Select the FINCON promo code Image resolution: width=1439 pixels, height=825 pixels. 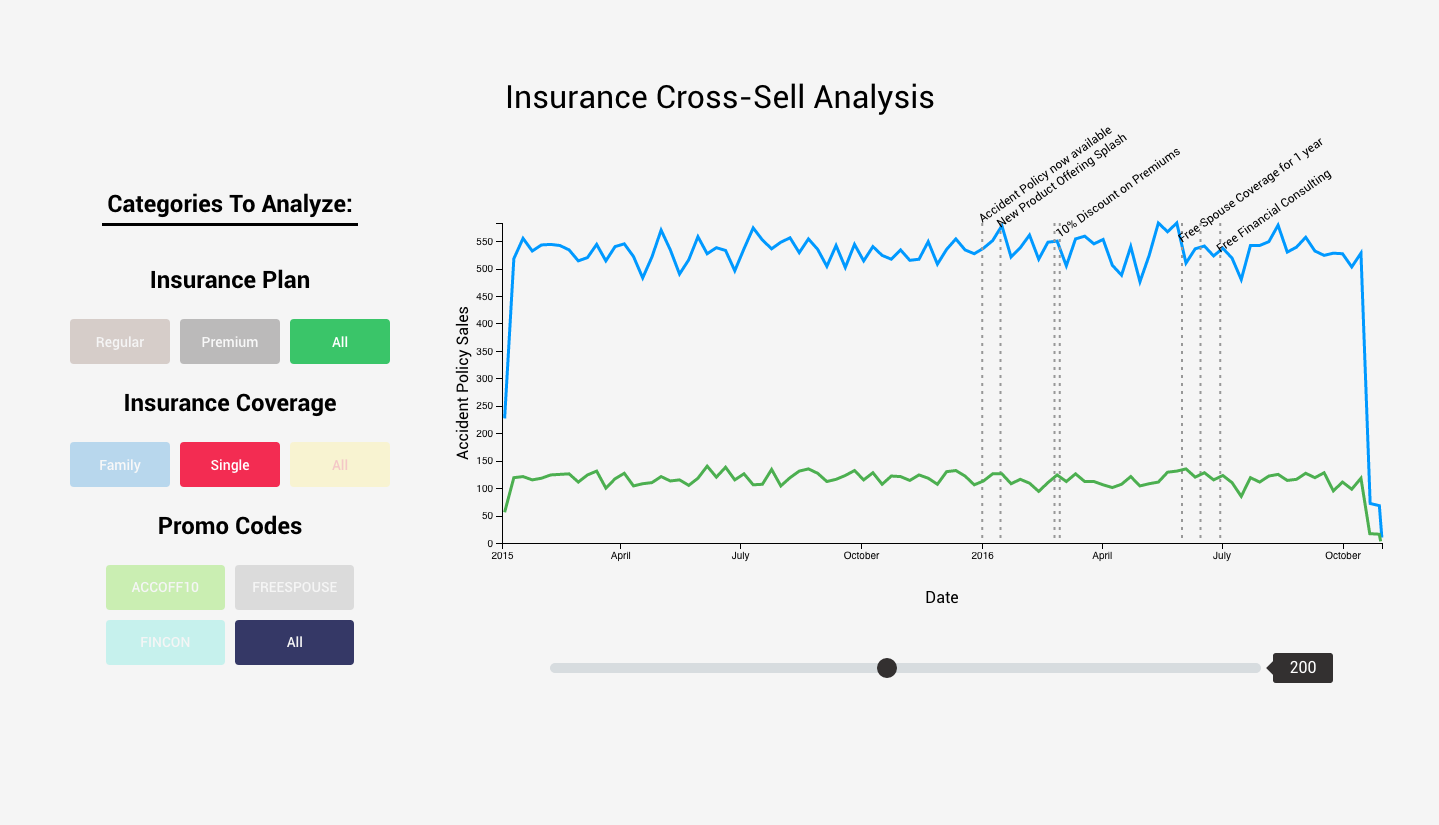pyautogui.click(x=165, y=642)
